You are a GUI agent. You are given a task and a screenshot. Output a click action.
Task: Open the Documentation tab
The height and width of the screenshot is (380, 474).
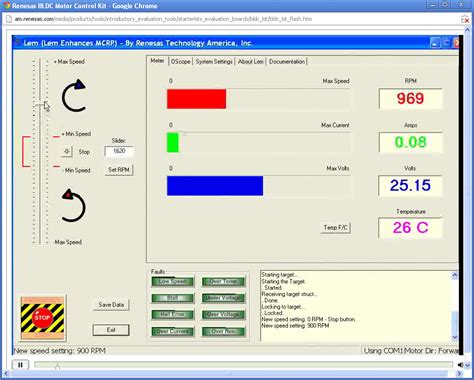pos(287,62)
